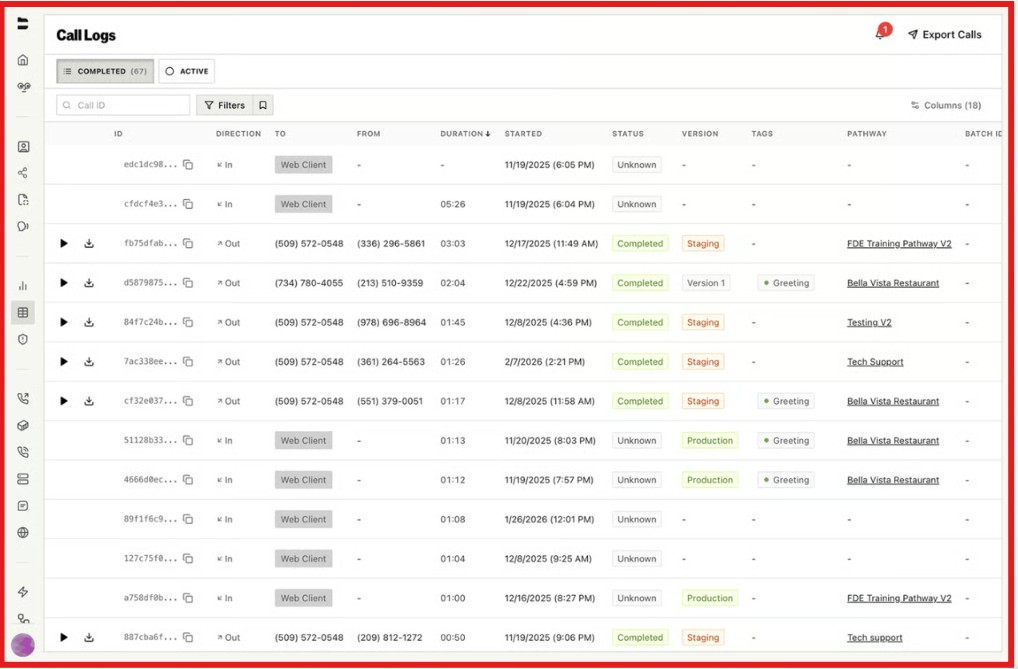Click Staging badge on call 84f7c24b
Image resolution: width=1018 pixels, height=669 pixels.
pos(702,322)
